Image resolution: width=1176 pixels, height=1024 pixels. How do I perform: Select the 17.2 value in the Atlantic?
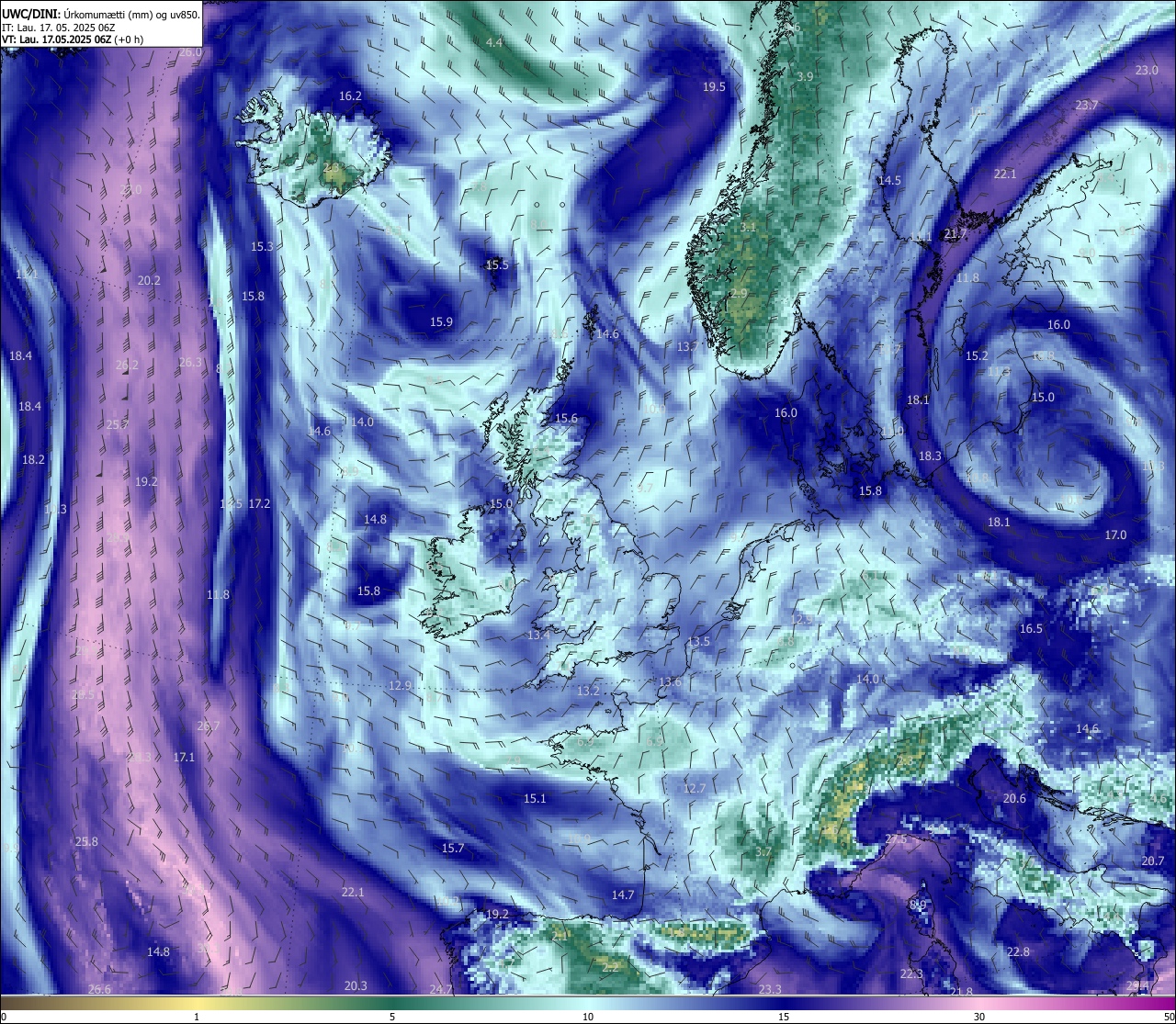coord(260,503)
